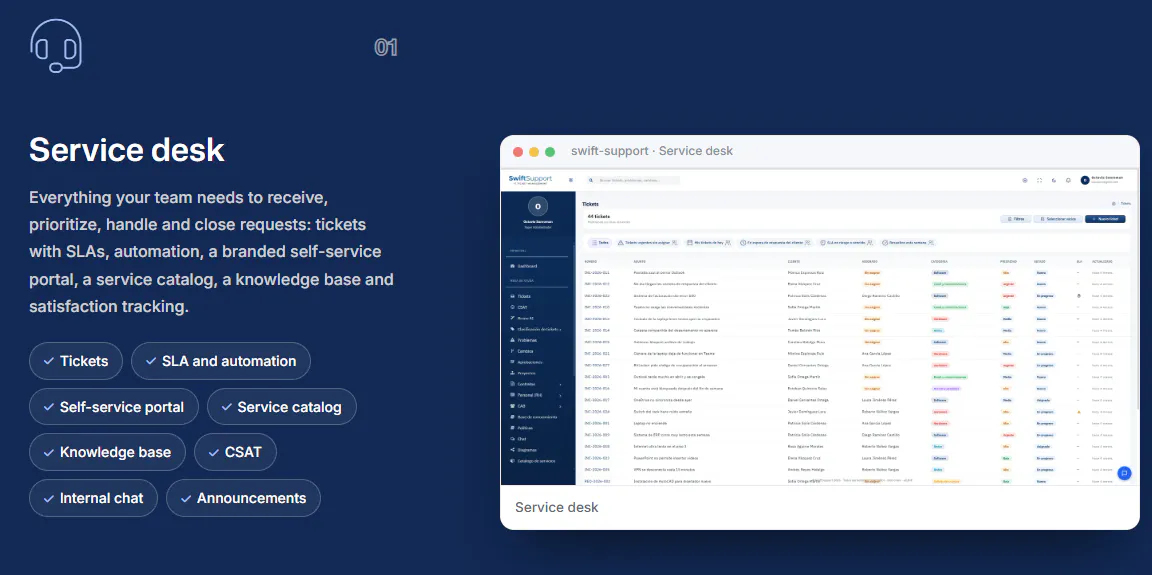Viewport: 1152px width, 575px height.
Task: Expand the CAB sidebar submenu
Action: (x=537, y=405)
